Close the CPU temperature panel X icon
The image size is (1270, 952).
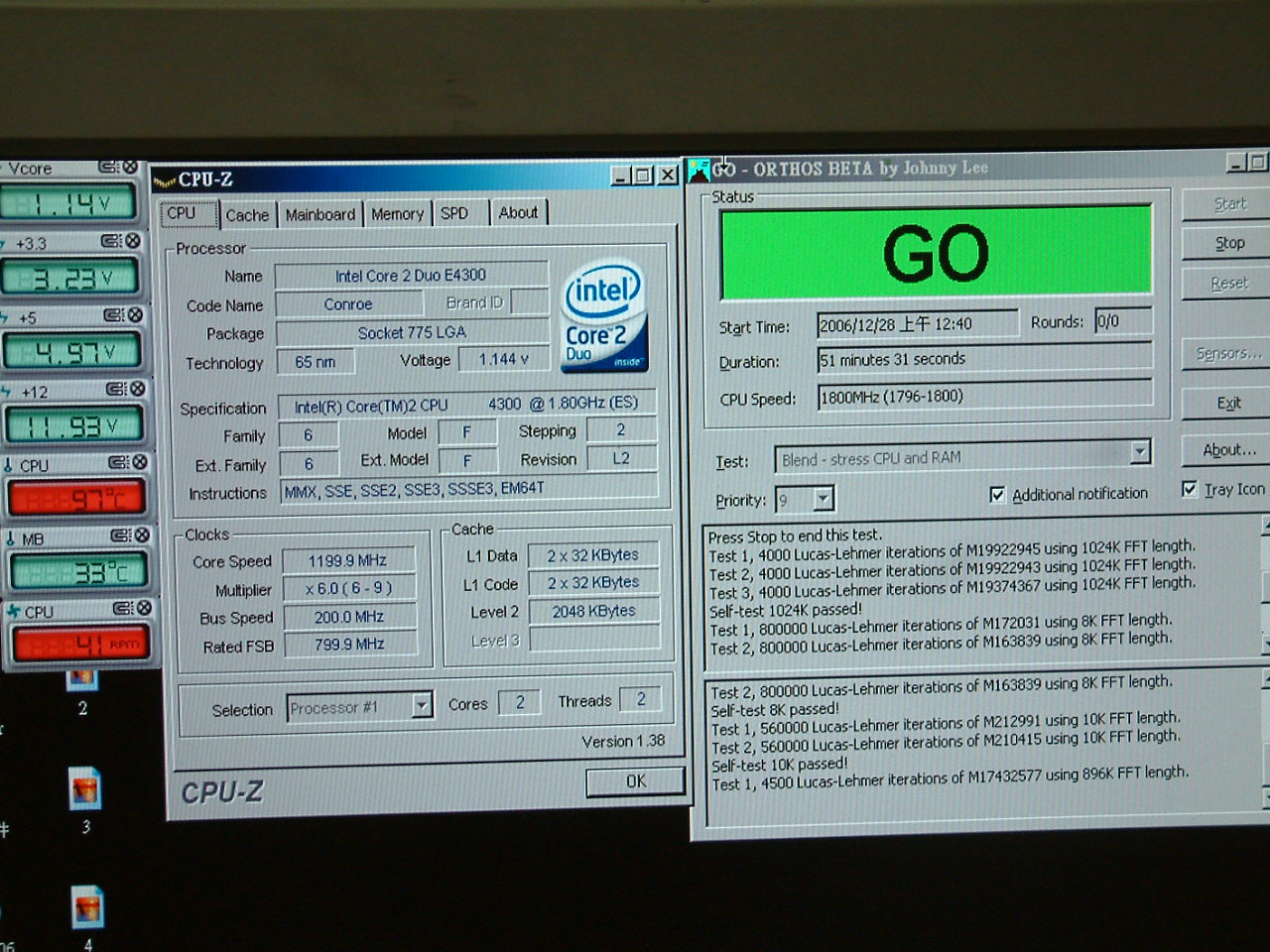click(x=140, y=462)
